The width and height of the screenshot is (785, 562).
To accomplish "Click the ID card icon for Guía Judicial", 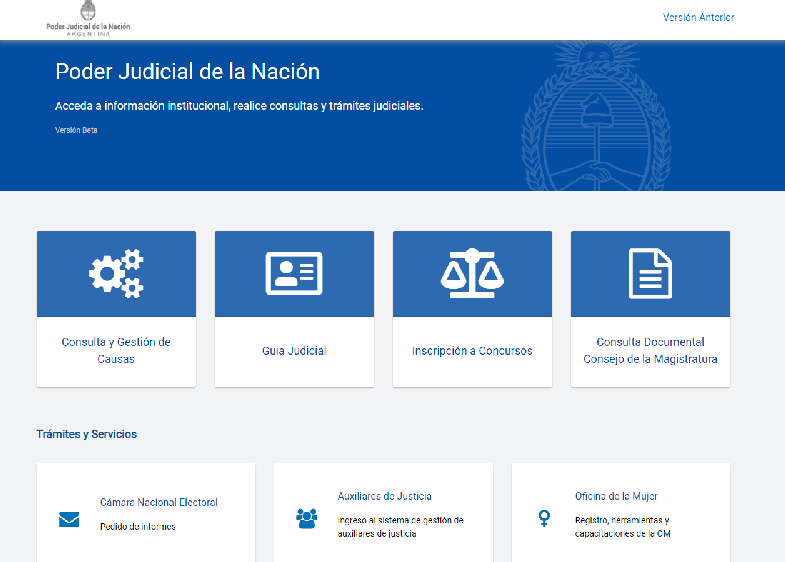I will 294,274.
